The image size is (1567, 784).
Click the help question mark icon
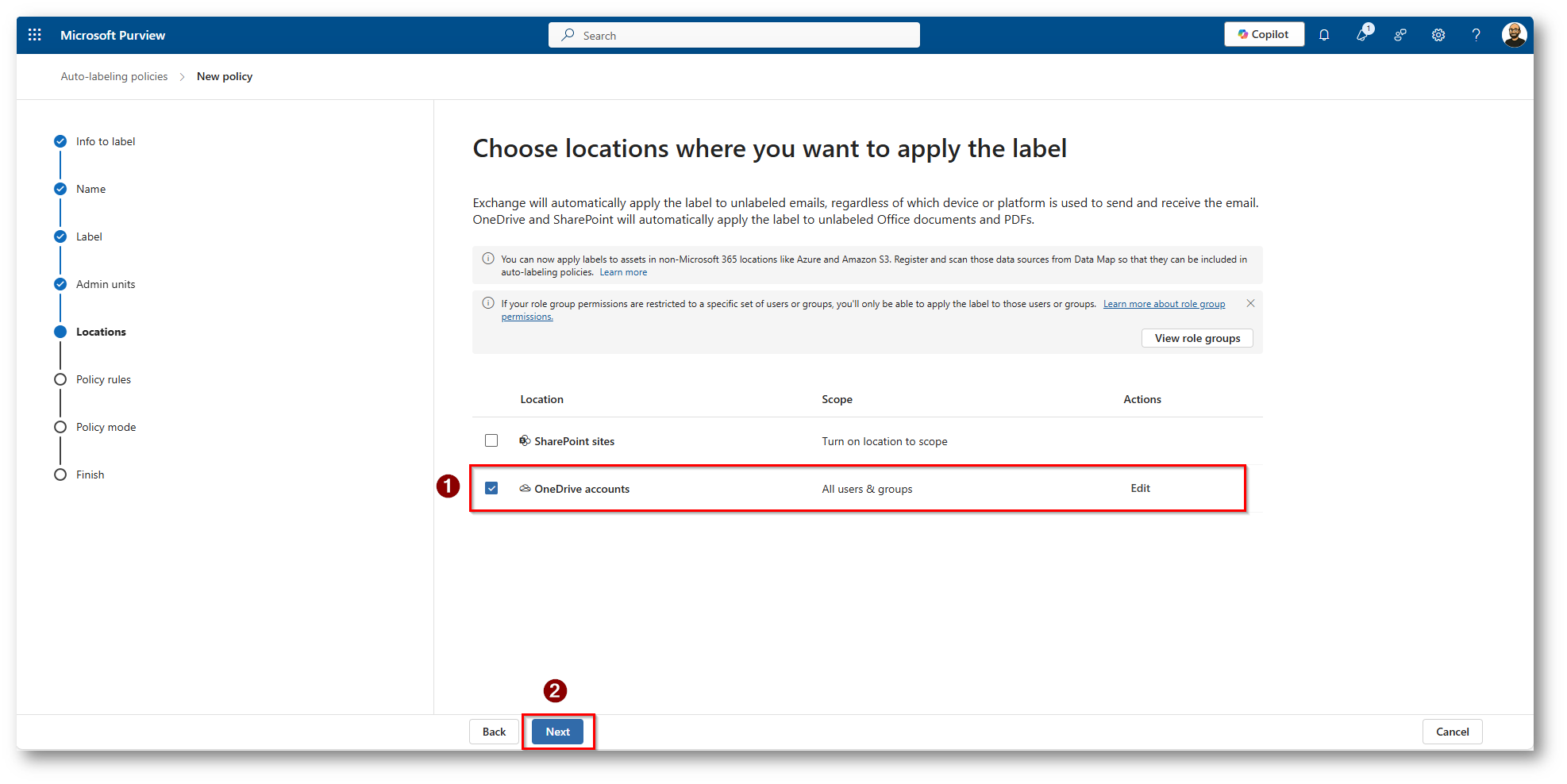[x=1476, y=35]
